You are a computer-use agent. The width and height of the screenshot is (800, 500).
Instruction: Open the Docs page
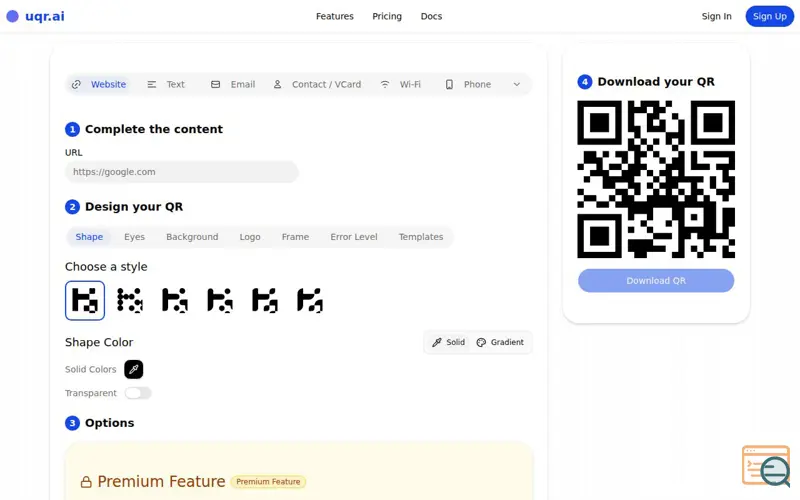[431, 16]
